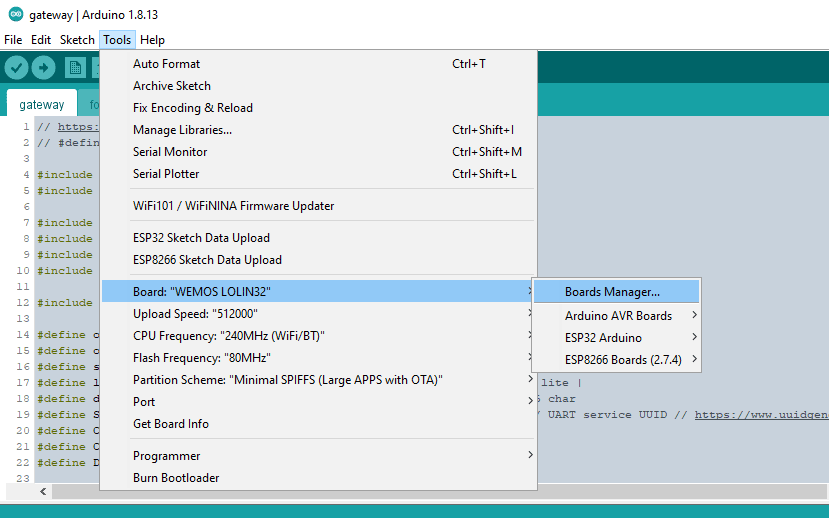Expand the Flash Frequency: "80MHz" submenu
Screen dimensions: 829x518
click(x=319, y=358)
